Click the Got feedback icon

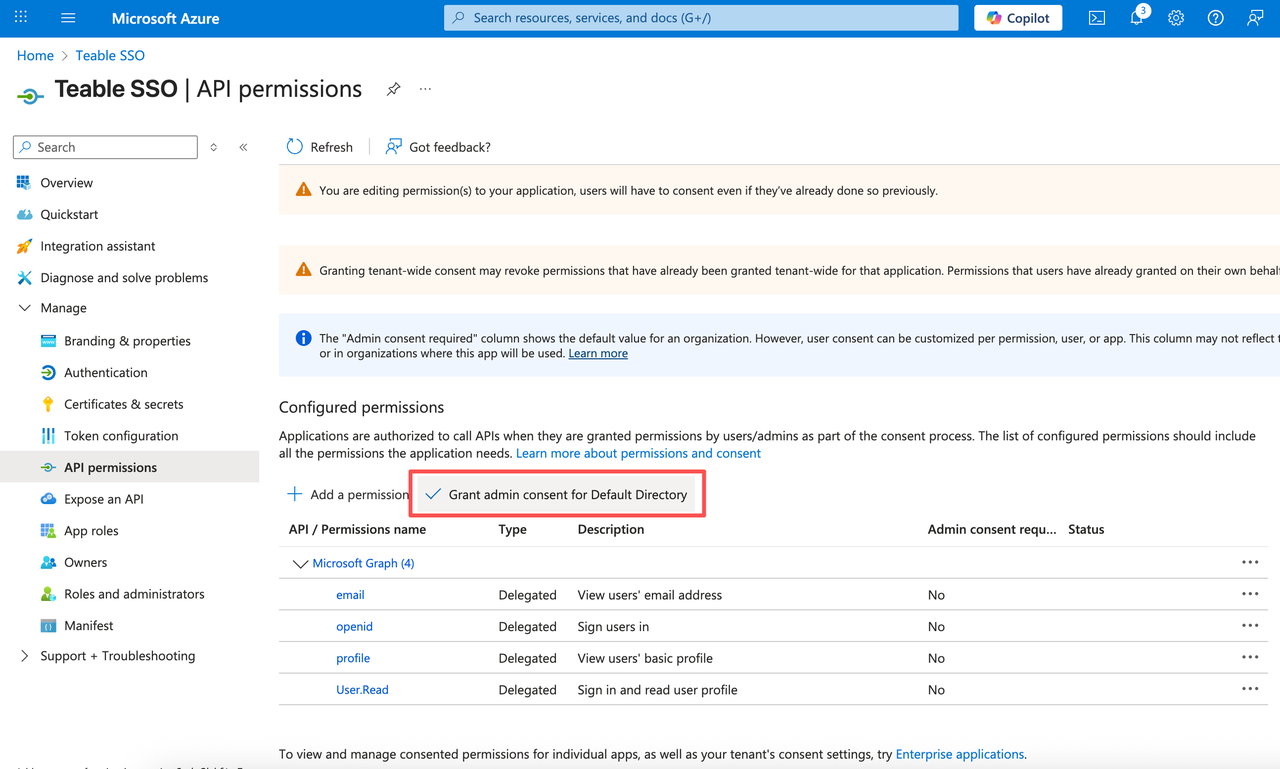point(393,147)
